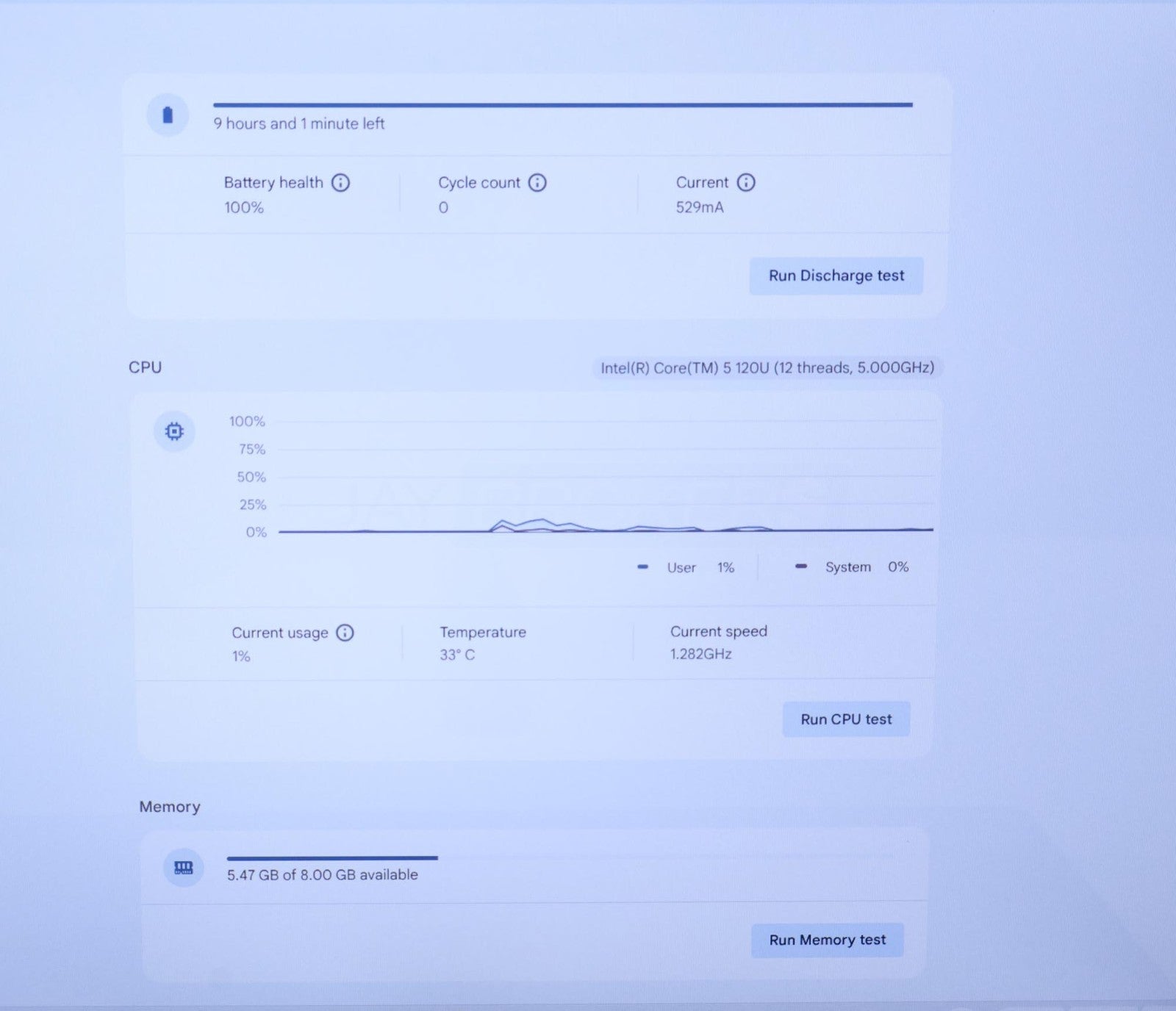
Task: Click the CPU chip icon
Action: point(174,431)
